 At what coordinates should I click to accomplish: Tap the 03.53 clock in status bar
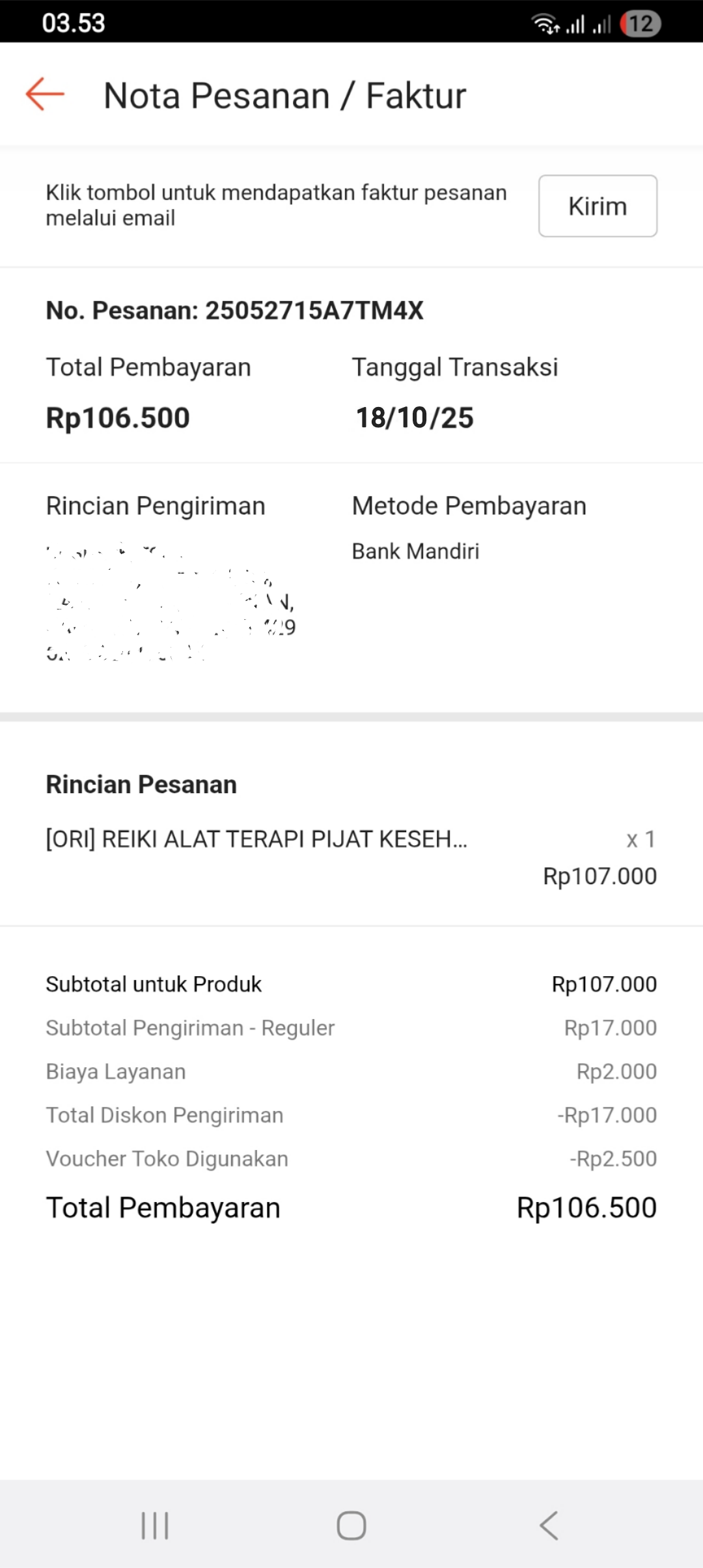tap(74, 23)
